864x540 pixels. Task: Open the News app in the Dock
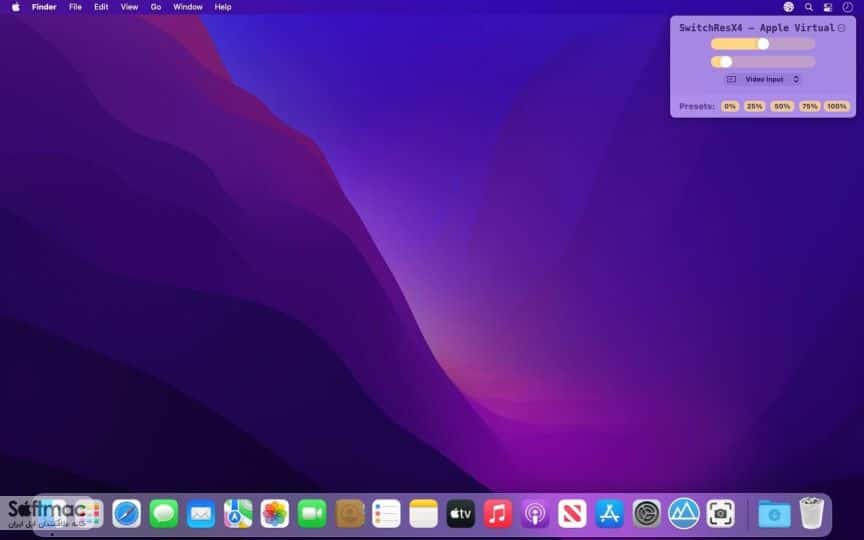(572, 514)
